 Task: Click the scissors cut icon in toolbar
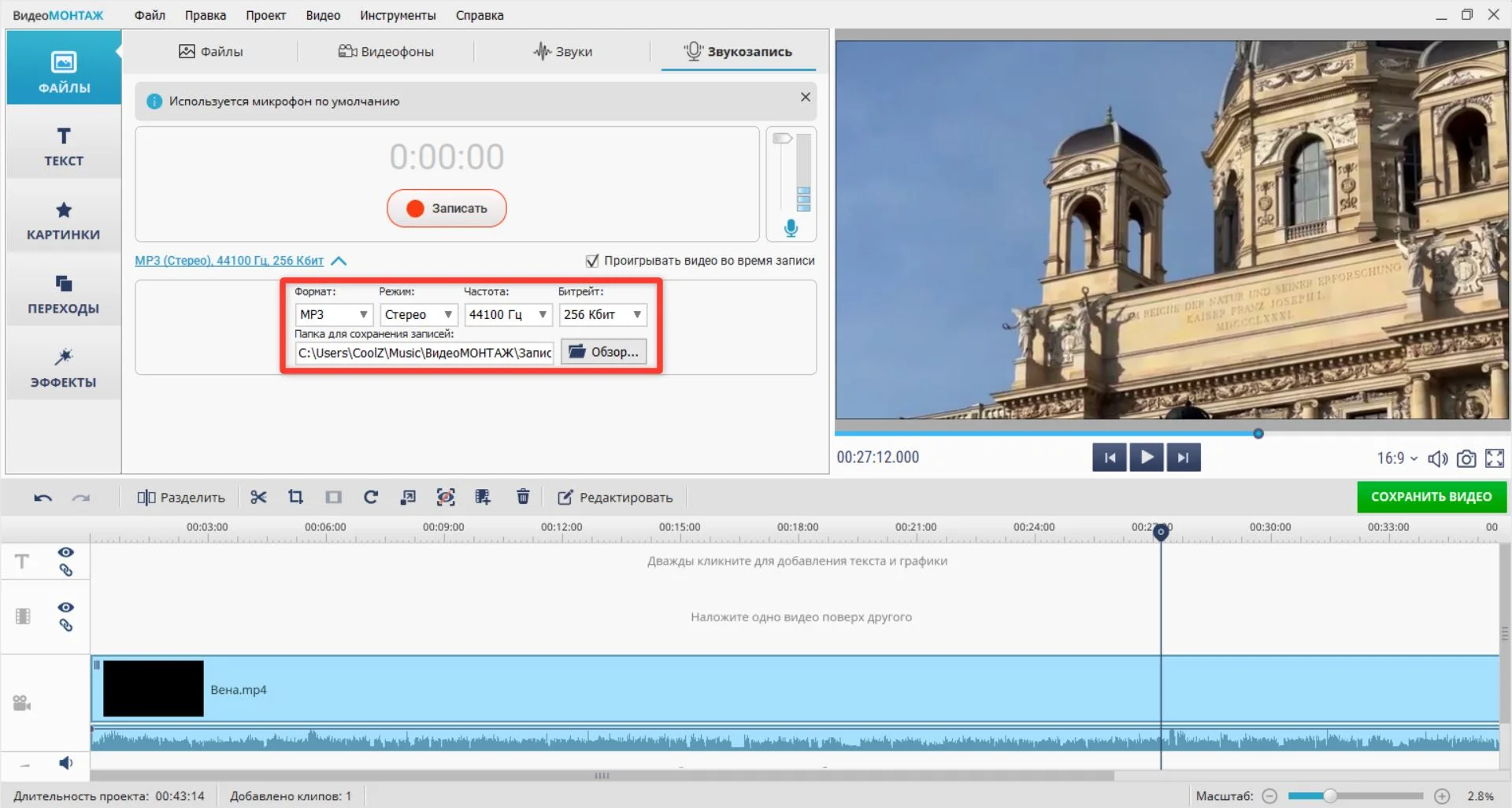click(258, 497)
